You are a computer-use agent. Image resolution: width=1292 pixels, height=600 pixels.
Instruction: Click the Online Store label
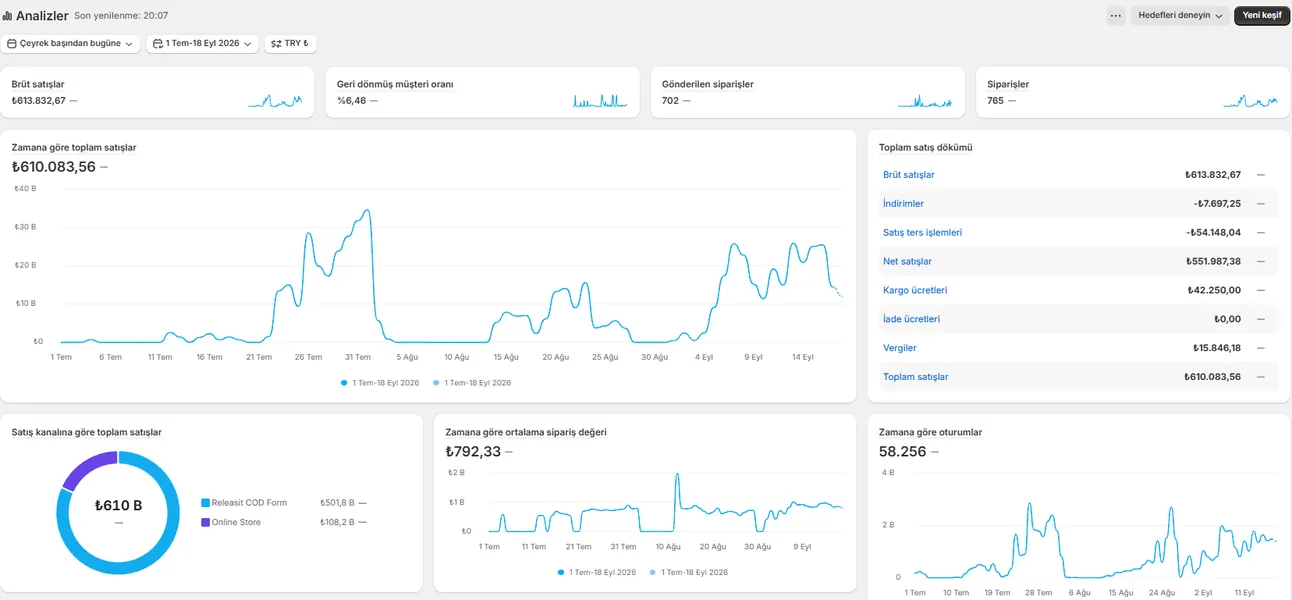[236, 522]
